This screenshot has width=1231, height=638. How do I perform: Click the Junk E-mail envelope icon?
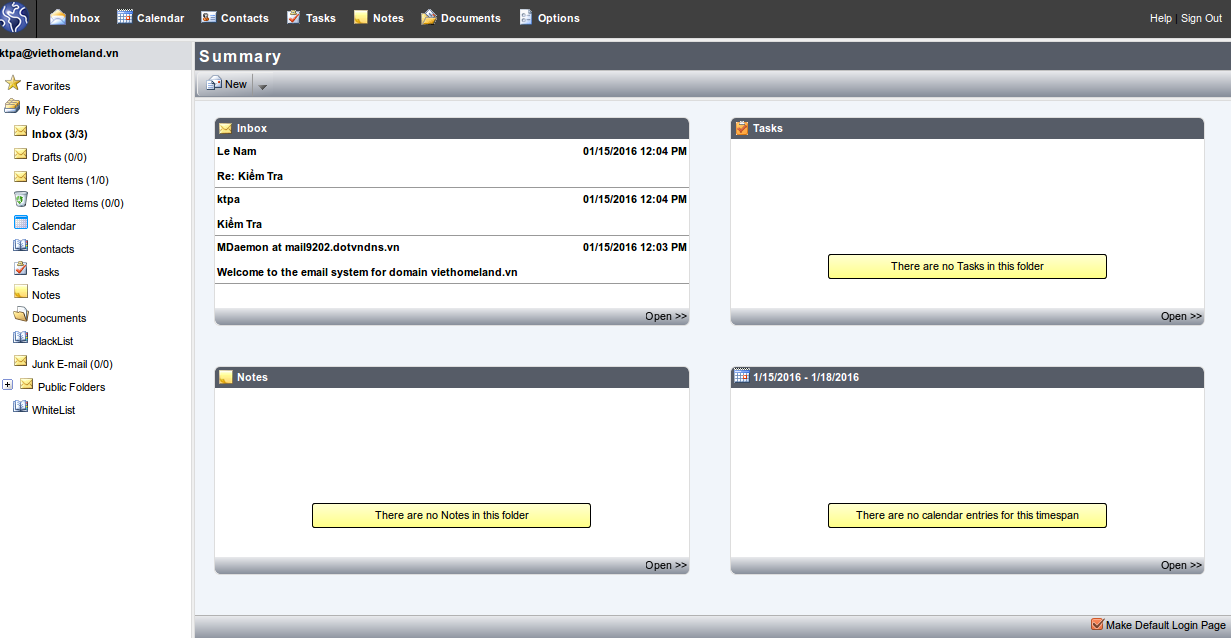coord(21,362)
